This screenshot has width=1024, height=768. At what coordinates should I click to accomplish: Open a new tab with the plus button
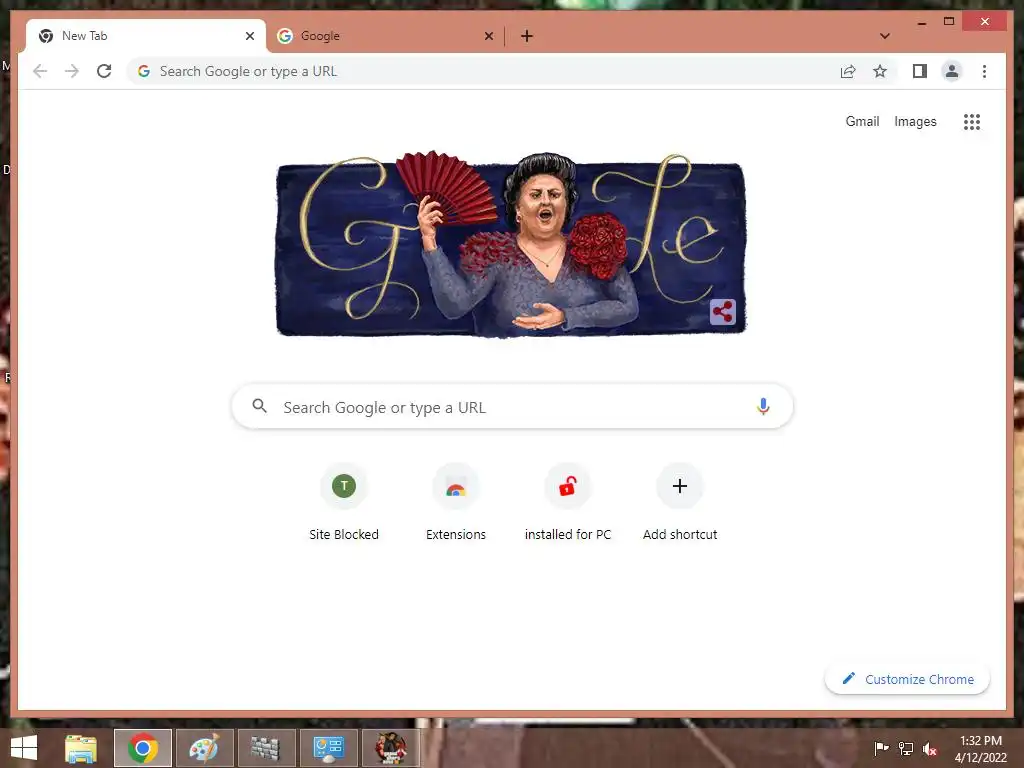pyautogui.click(x=527, y=36)
